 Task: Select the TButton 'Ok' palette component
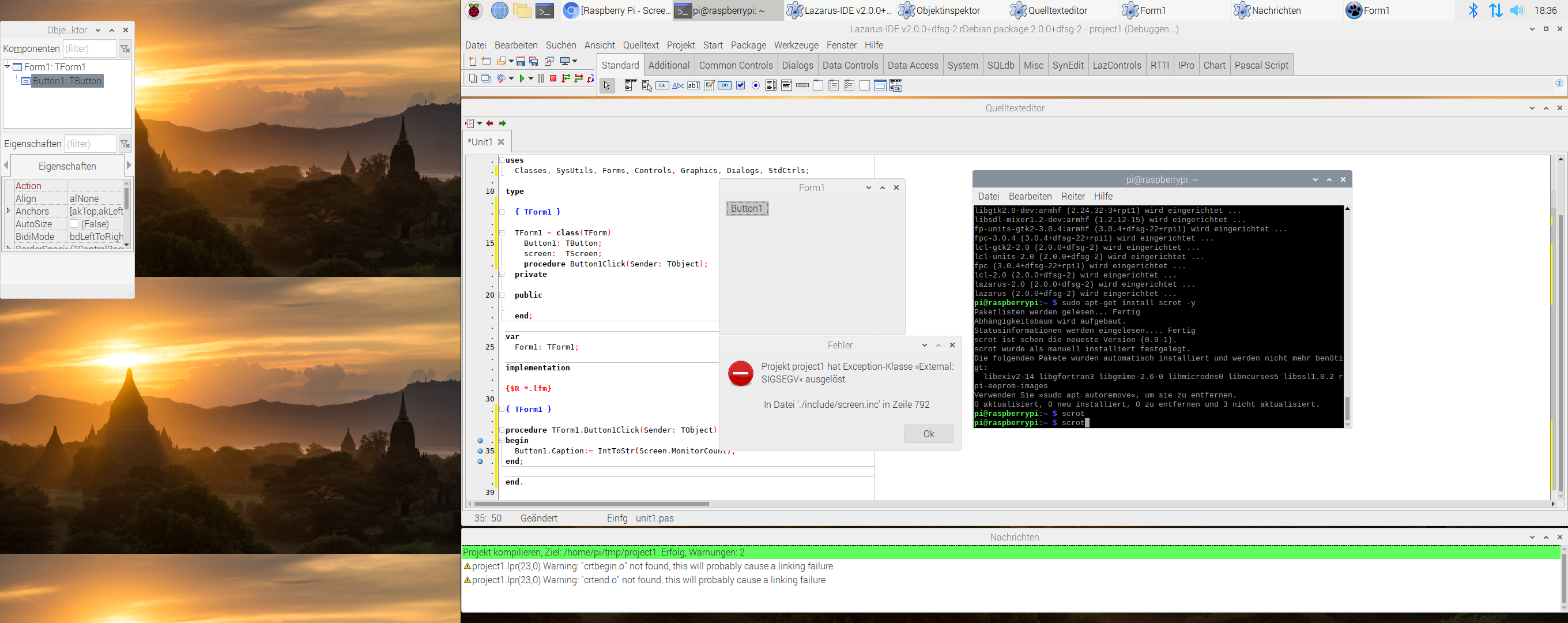point(662,86)
